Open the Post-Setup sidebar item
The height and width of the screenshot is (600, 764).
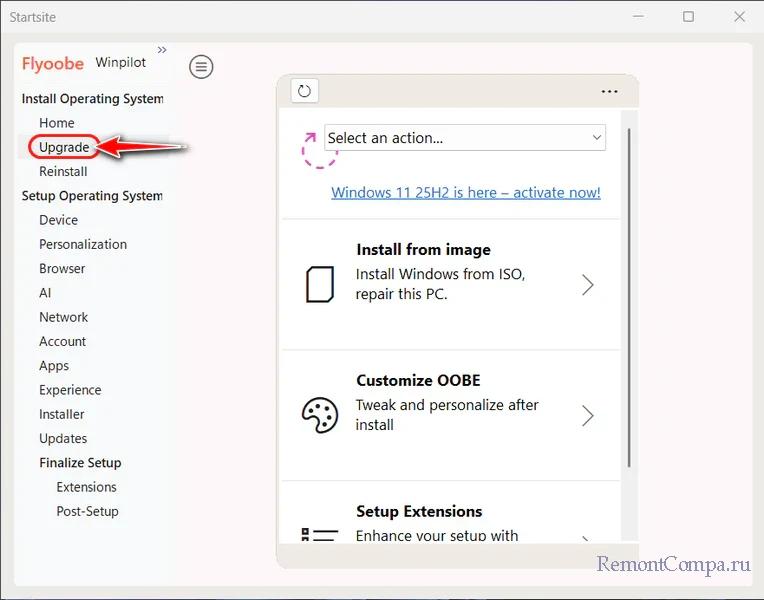tap(87, 511)
